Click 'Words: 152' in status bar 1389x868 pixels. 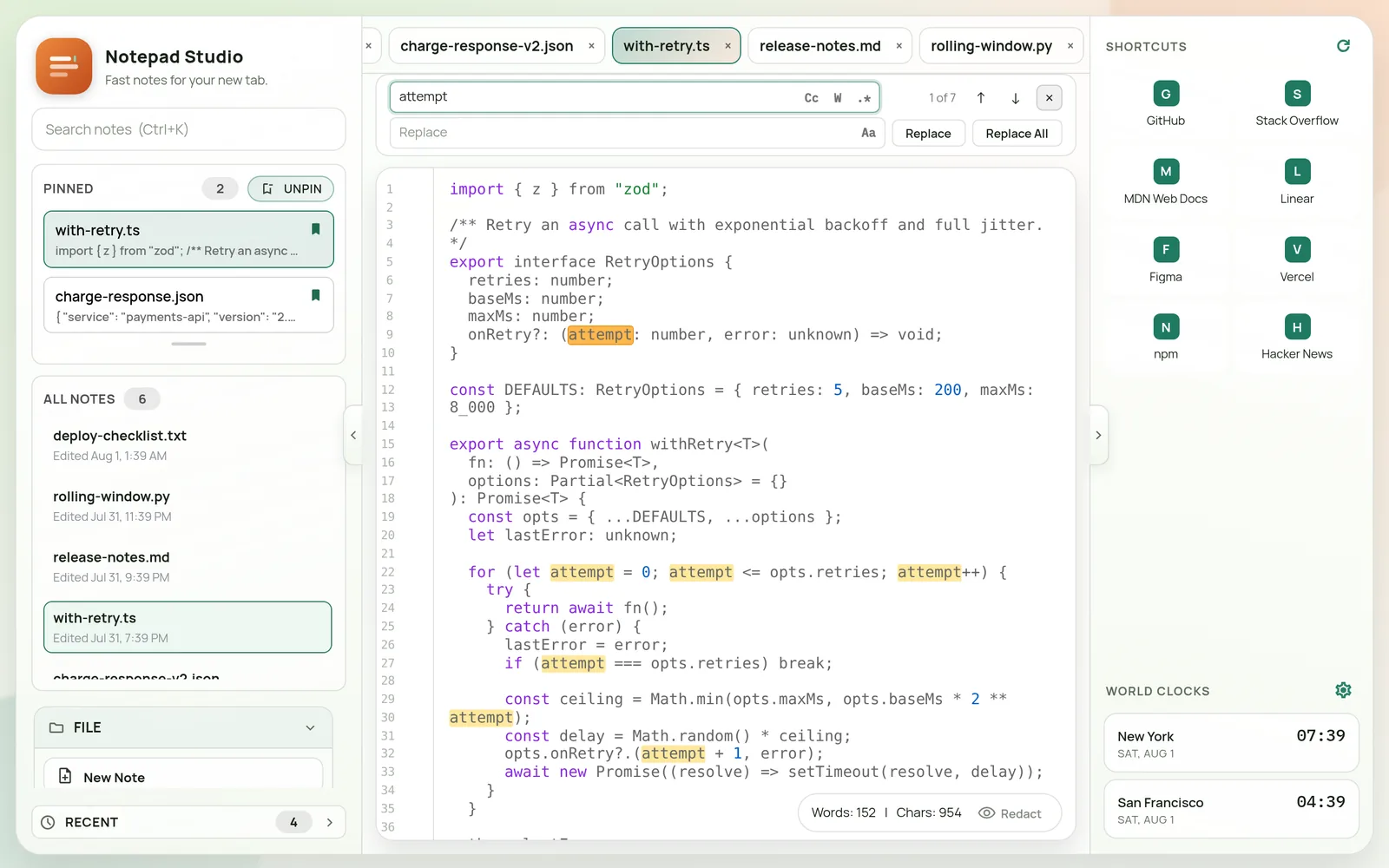[x=843, y=813]
